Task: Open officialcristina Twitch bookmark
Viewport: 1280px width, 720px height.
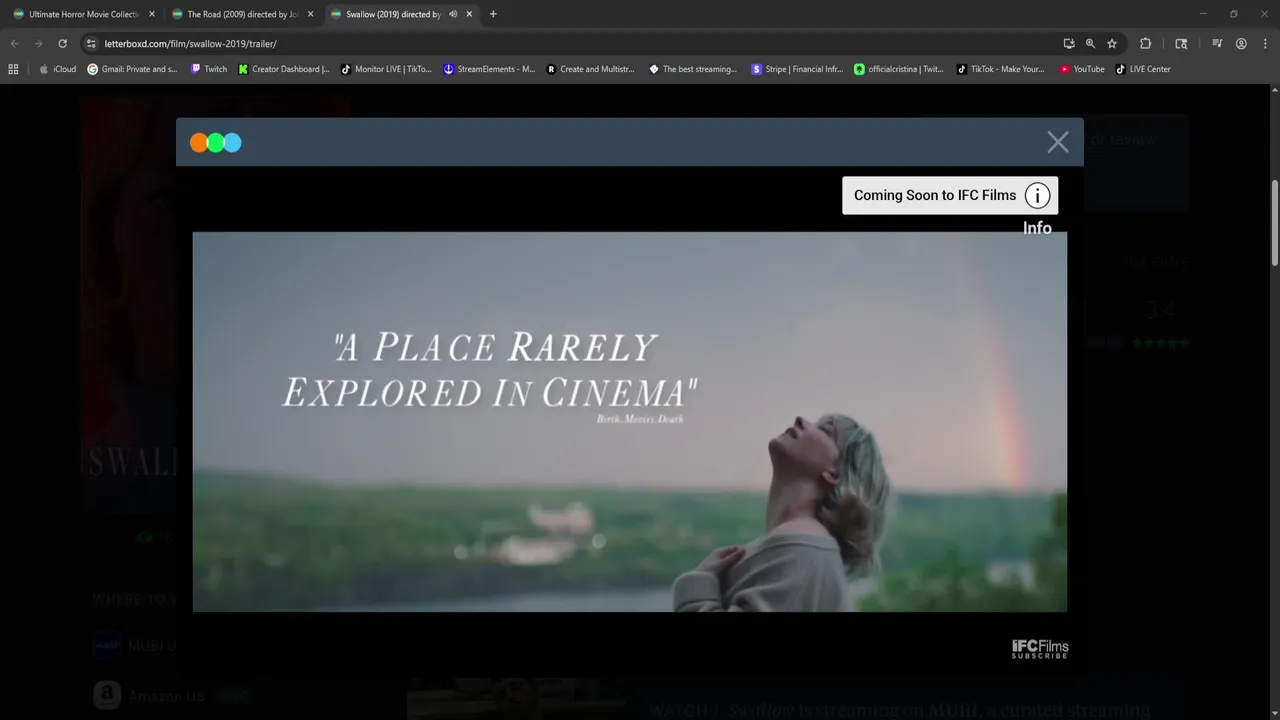Action: (x=898, y=69)
